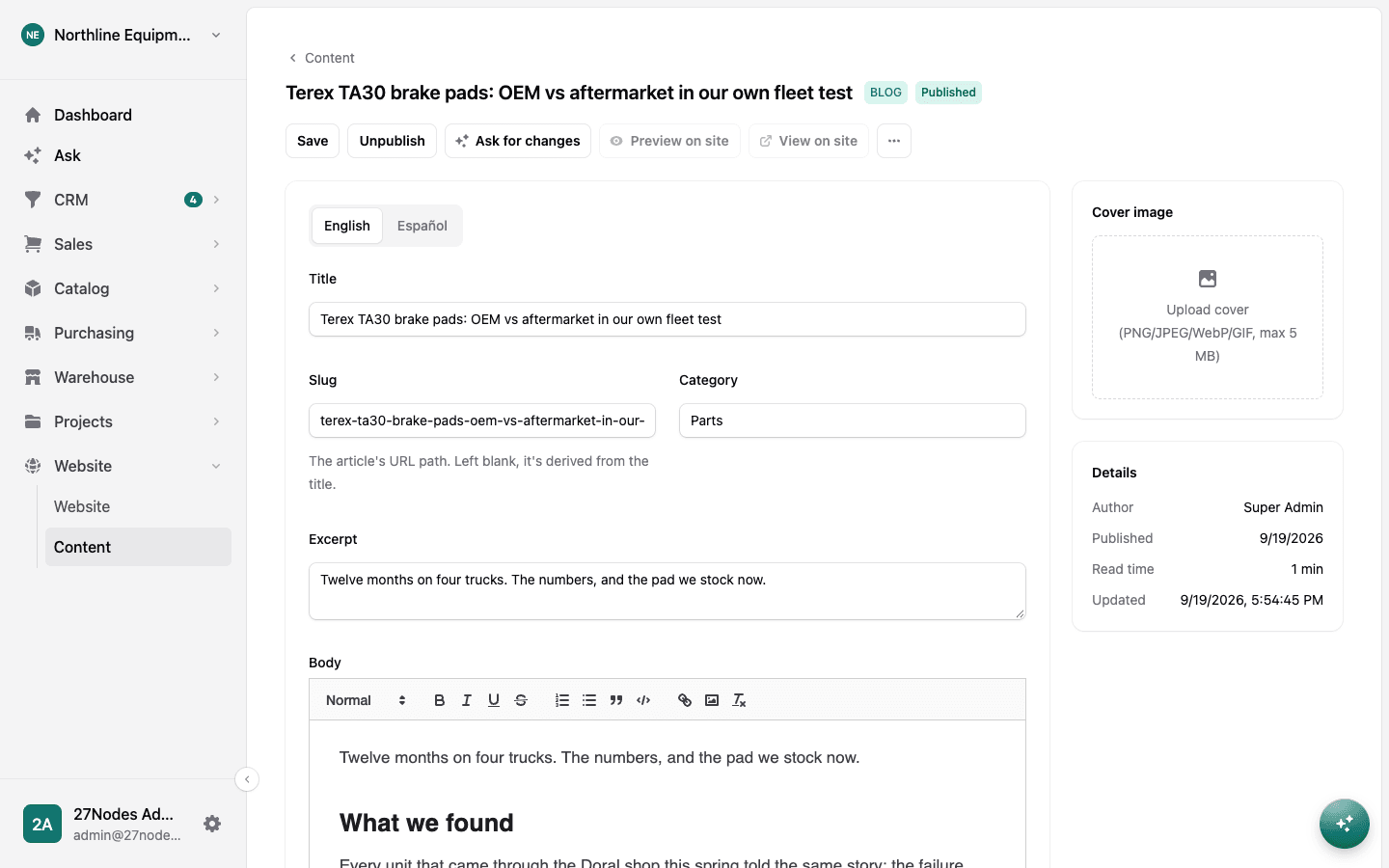This screenshot has height=868, width=1389.
Task: Click the Catalog box icon
Action: click(x=33, y=288)
